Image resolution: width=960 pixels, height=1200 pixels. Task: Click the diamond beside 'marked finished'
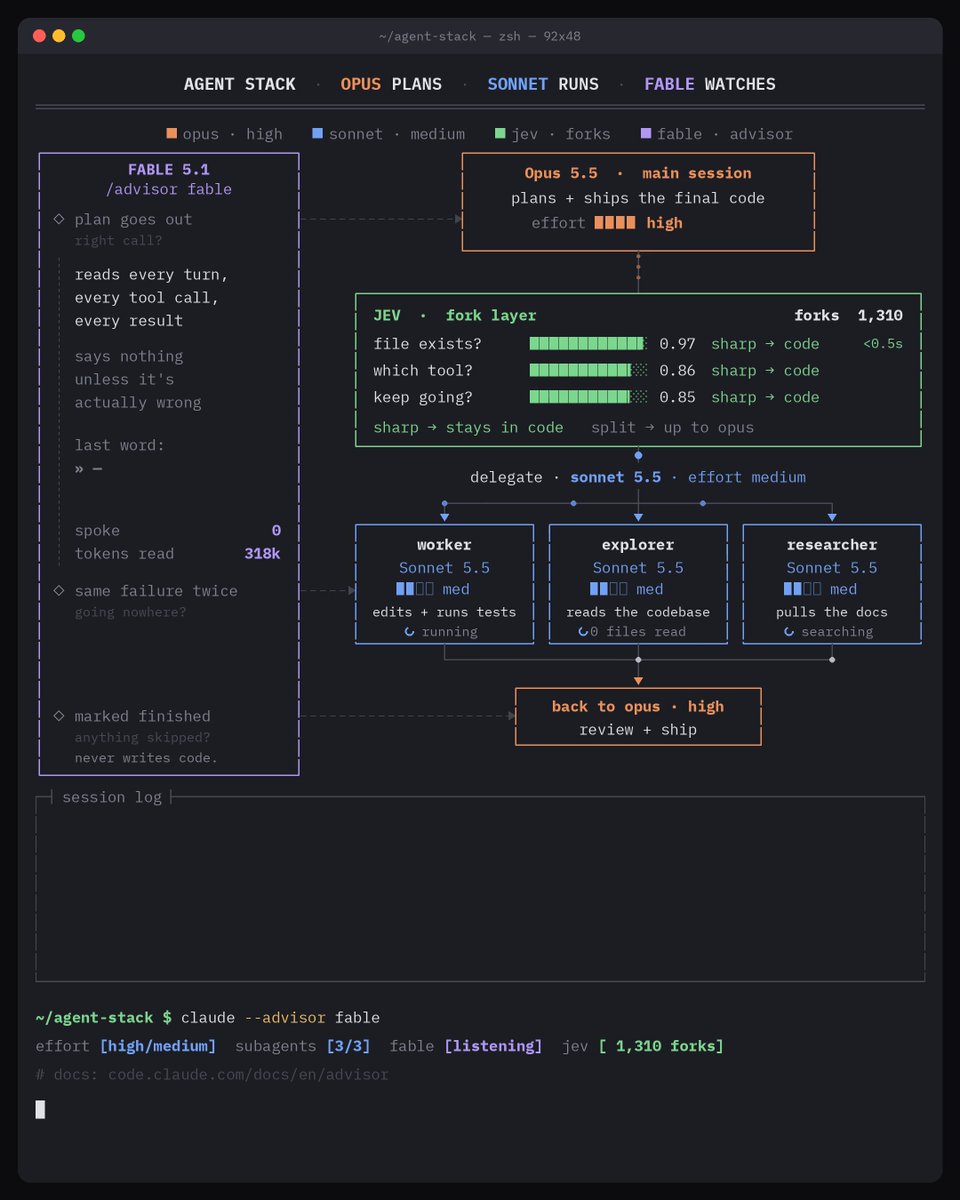click(58, 716)
